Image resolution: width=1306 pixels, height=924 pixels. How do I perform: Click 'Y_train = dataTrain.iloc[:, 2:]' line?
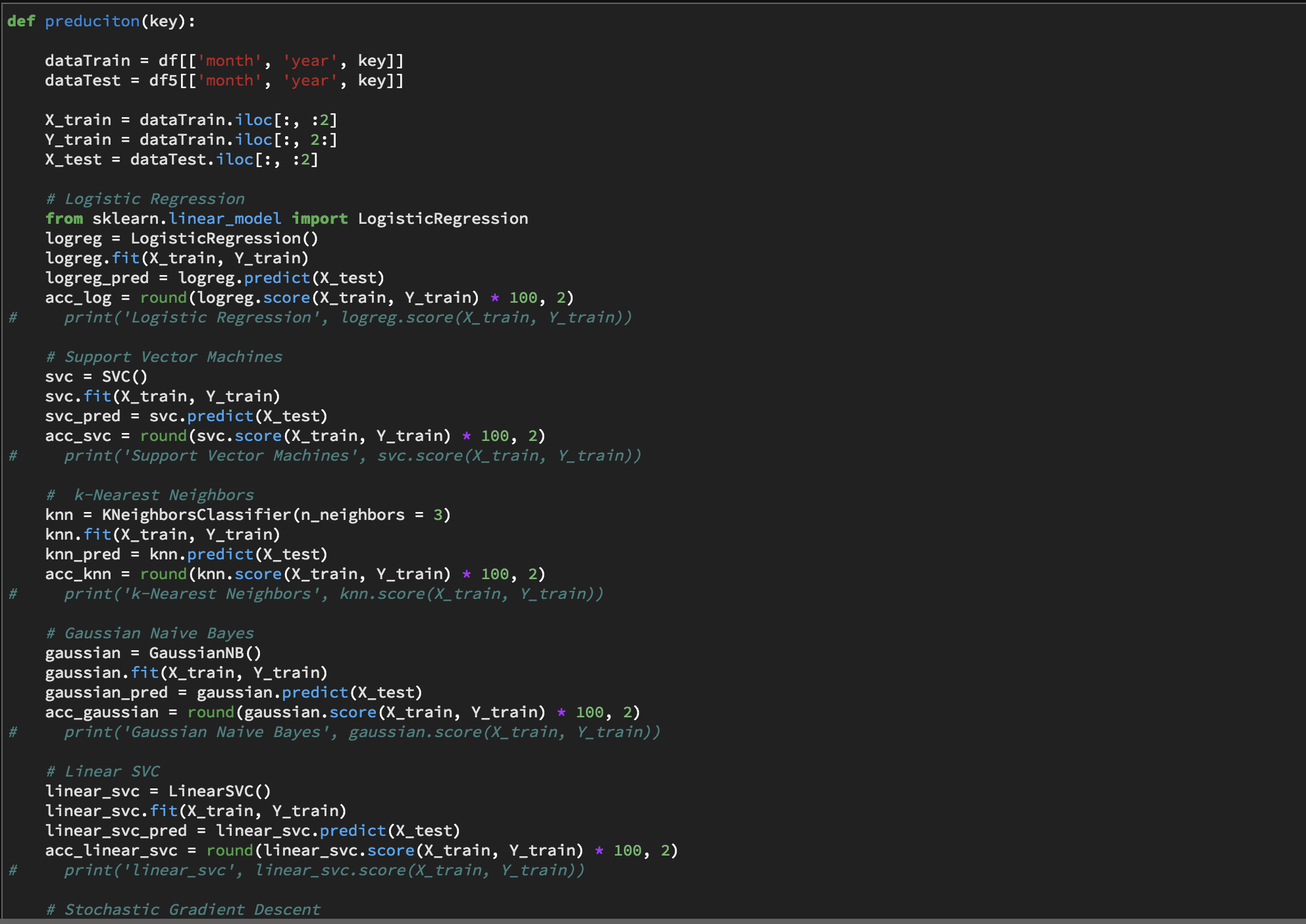coord(192,140)
